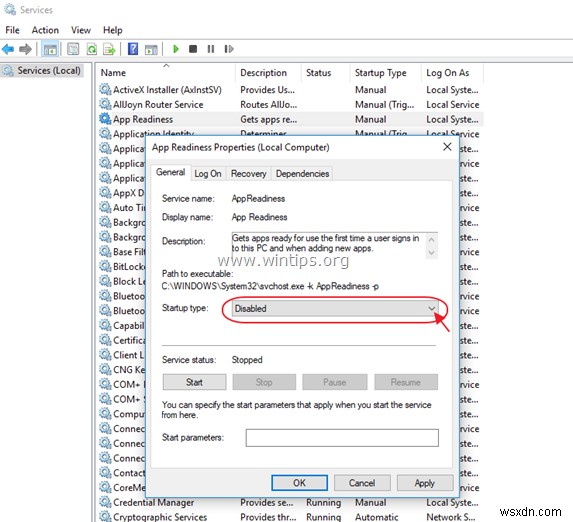The width and height of the screenshot is (573, 522).
Task: Click the CoreMe service gear icon
Action: point(105,487)
